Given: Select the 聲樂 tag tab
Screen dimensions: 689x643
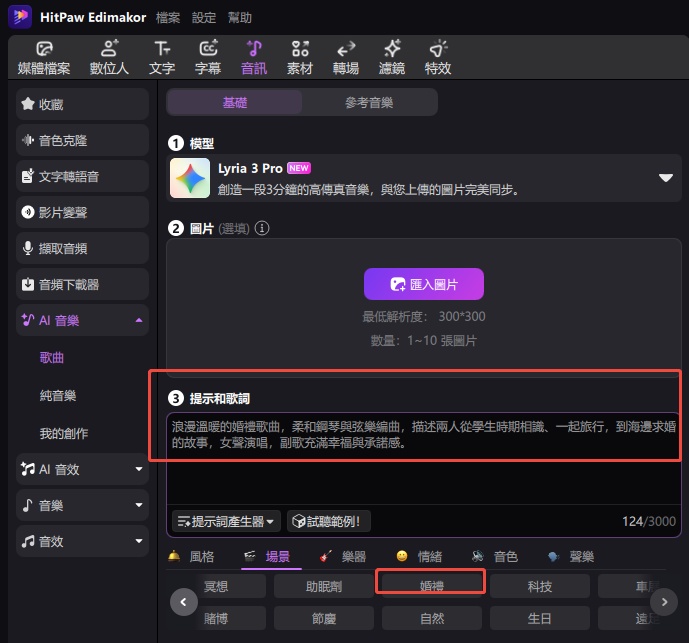Looking at the screenshot, I should point(571,556).
